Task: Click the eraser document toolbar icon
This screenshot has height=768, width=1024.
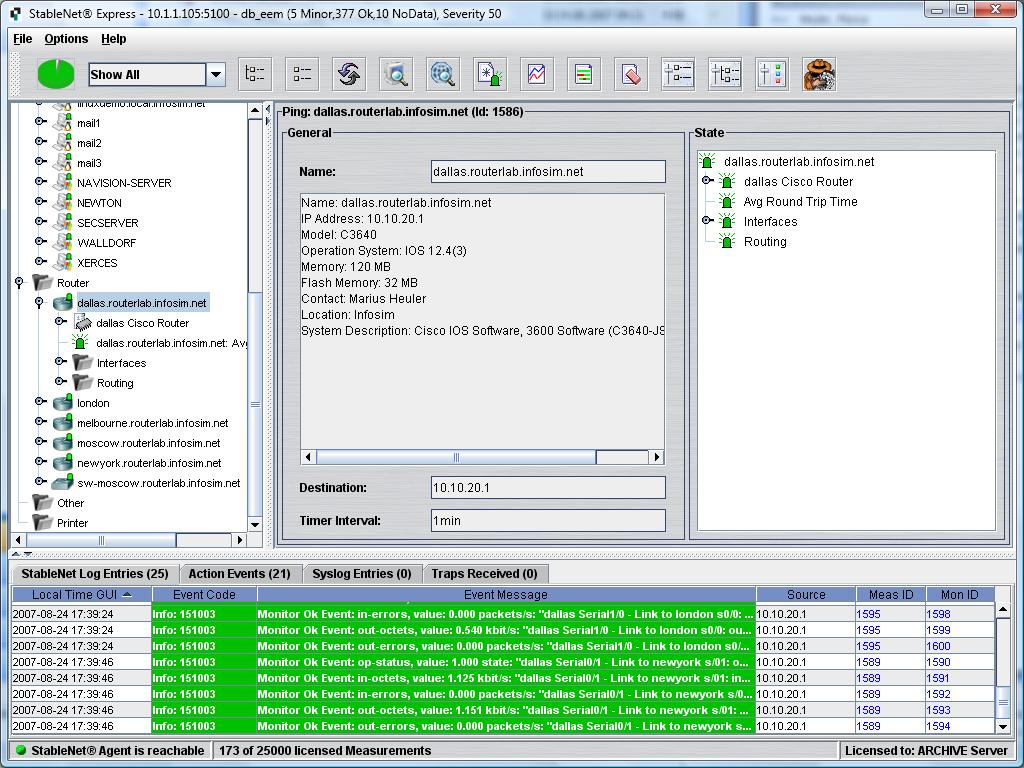Action: tap(631, 74)
